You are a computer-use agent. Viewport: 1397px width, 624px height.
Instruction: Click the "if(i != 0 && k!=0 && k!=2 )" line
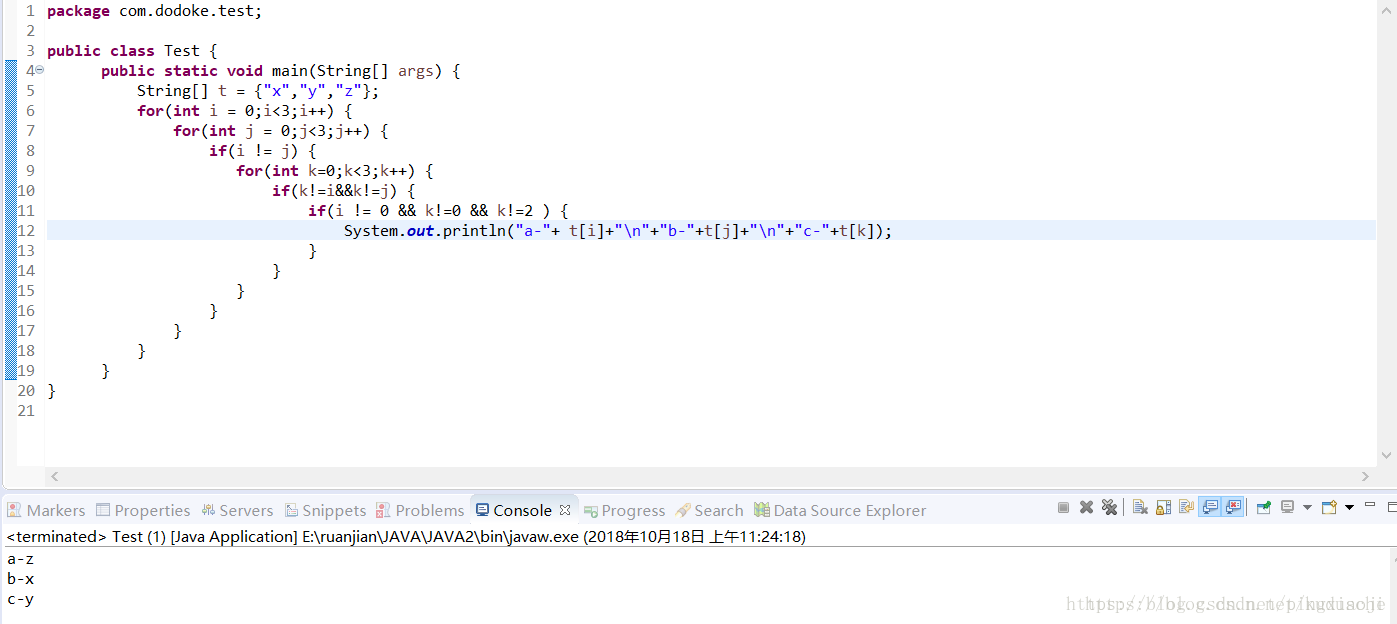coord(438,211)
